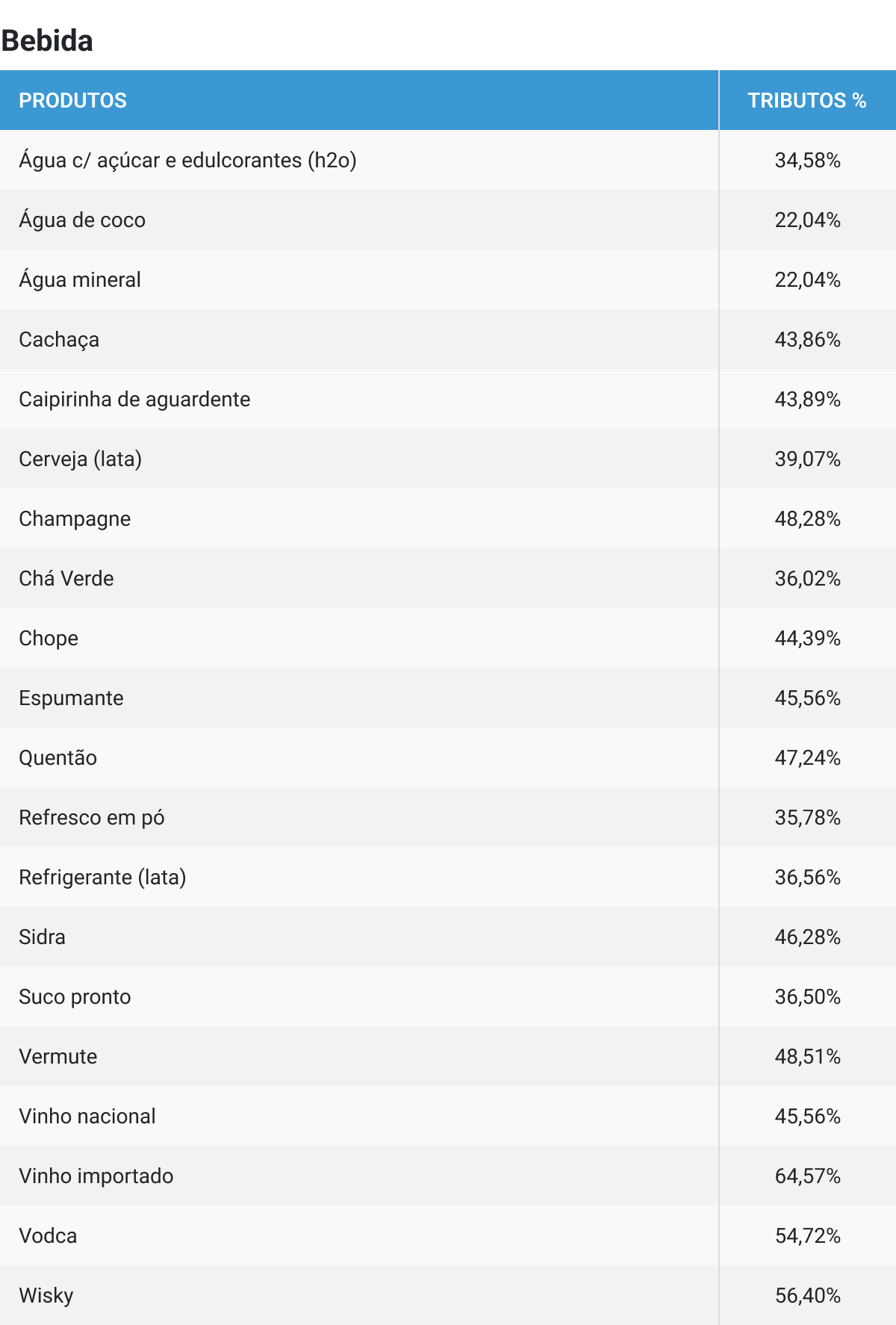Viewport: 896px width, 1325px height.
Task: Select the Água de coco row
Action: (x=82, y=220)
